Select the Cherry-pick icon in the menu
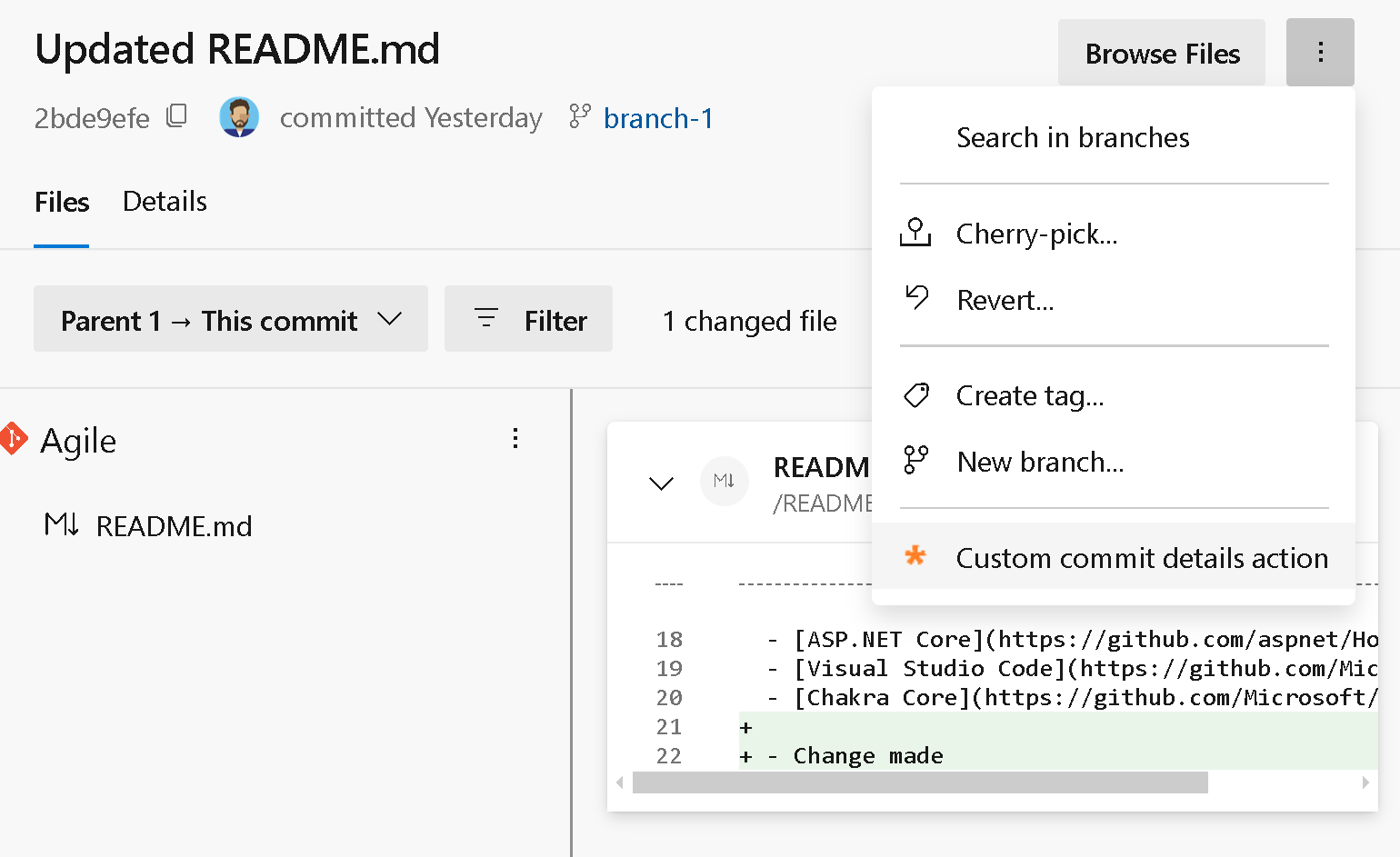1400x857 pixels. pyautogui.click(x=915, y=233)
